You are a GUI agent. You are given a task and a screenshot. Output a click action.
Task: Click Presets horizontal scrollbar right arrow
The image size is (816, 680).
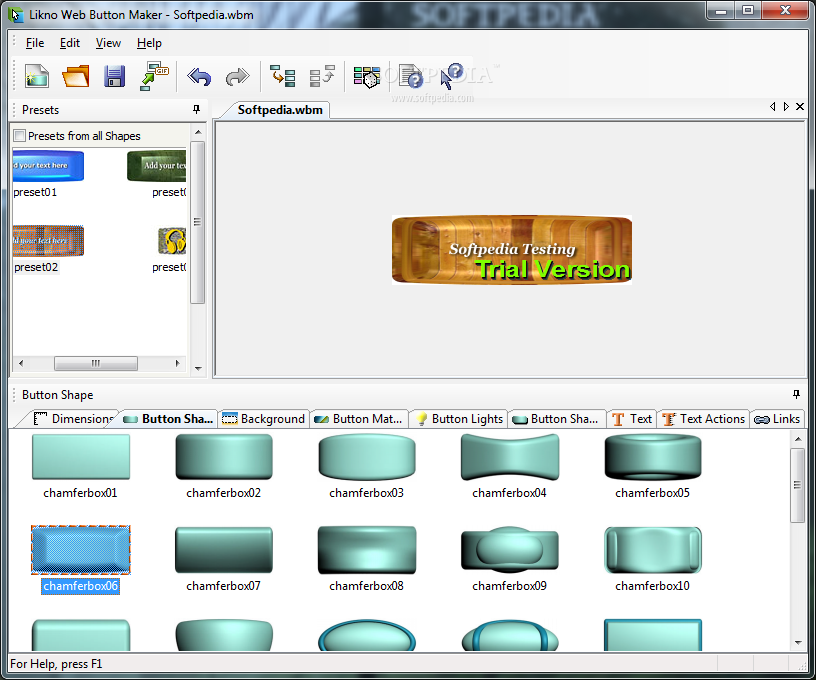tap(177, 363)
